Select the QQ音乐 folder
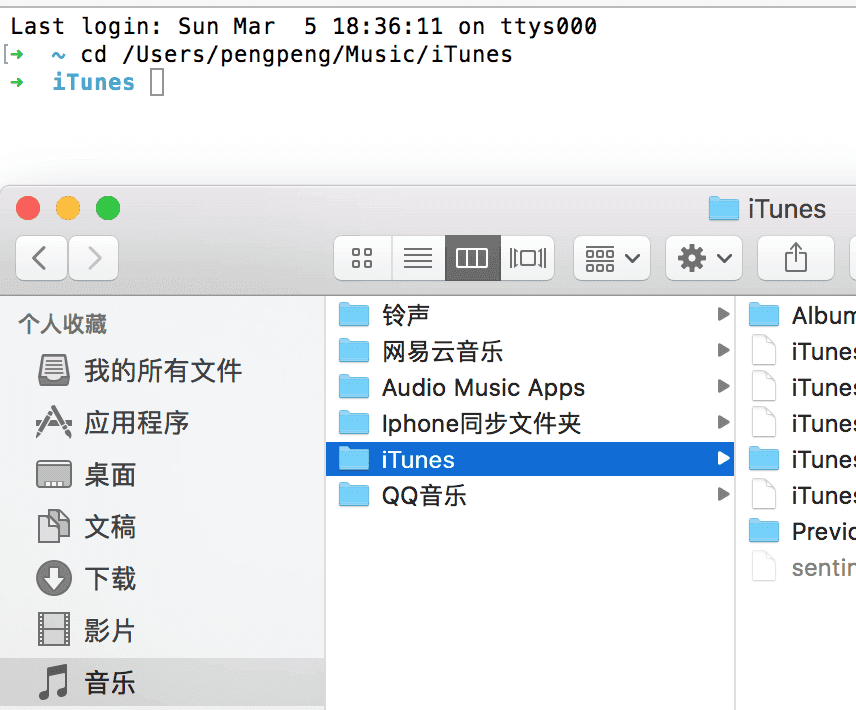 [x=530, y=495]
